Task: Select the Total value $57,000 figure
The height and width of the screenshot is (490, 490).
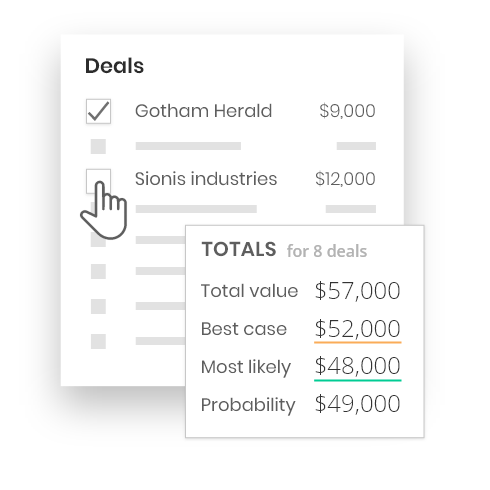Action: tap(357, 291)
